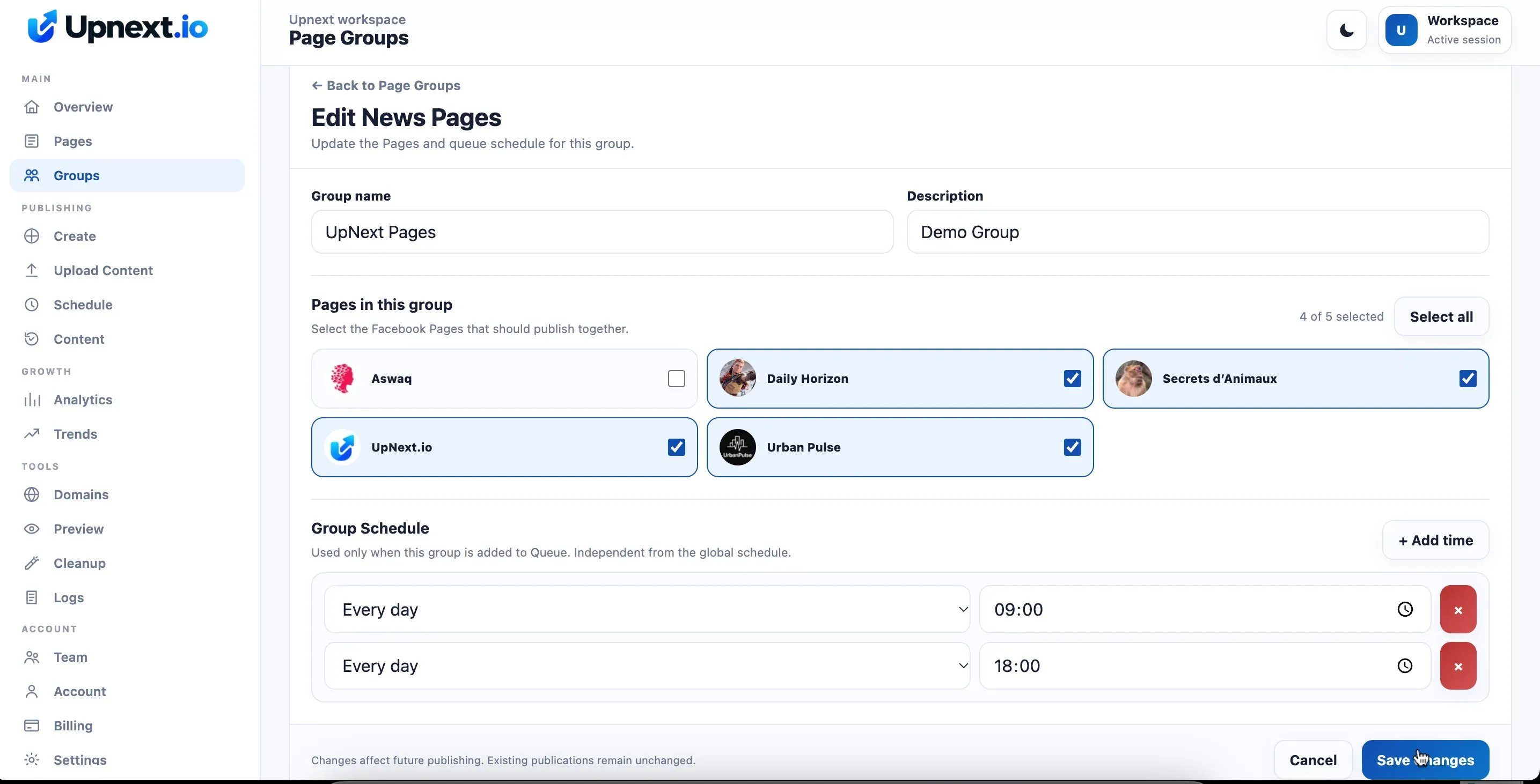1540x784 pixels.
Task: Click the Schedule clock icon in sidebar
Action: click(32, 305)
